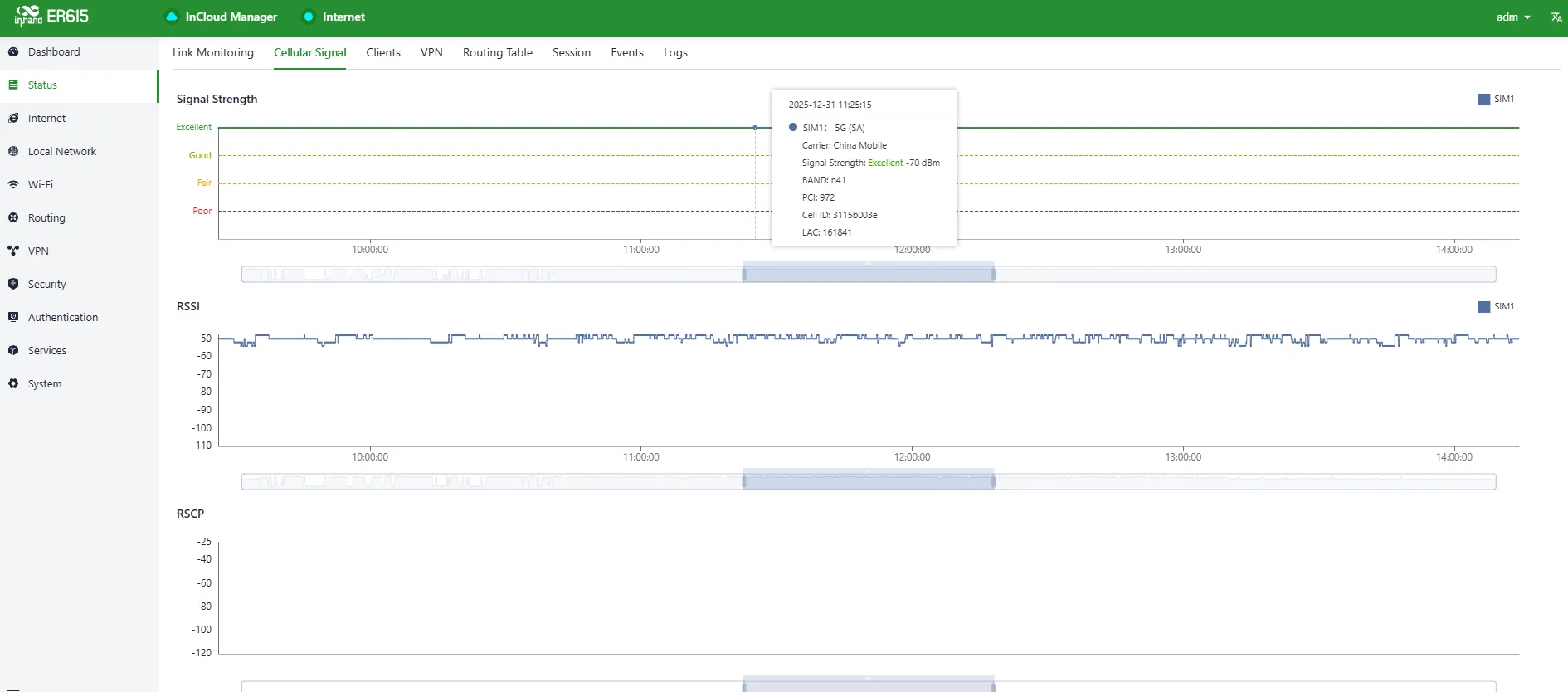This screenshot has height=692, width=1568.
Task: Open the VPN tab in Status
Action: [x=431, y=52]
